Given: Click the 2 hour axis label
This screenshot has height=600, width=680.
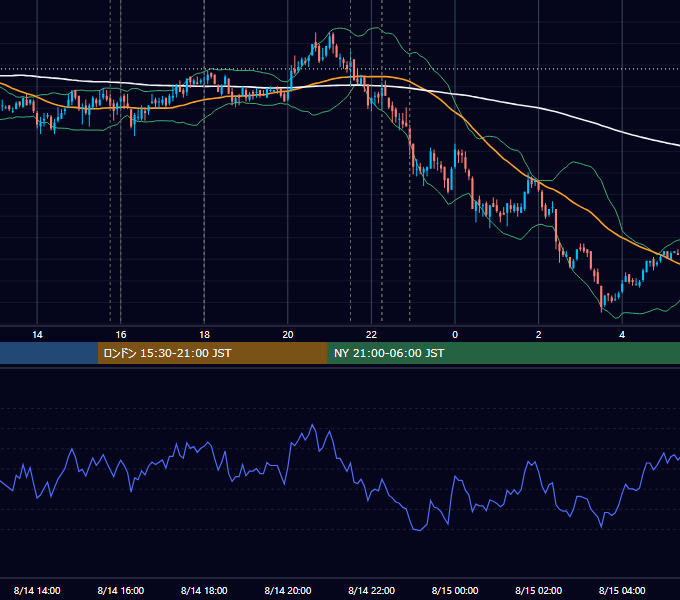Looking at the screenshot, I should pos(539,335).
